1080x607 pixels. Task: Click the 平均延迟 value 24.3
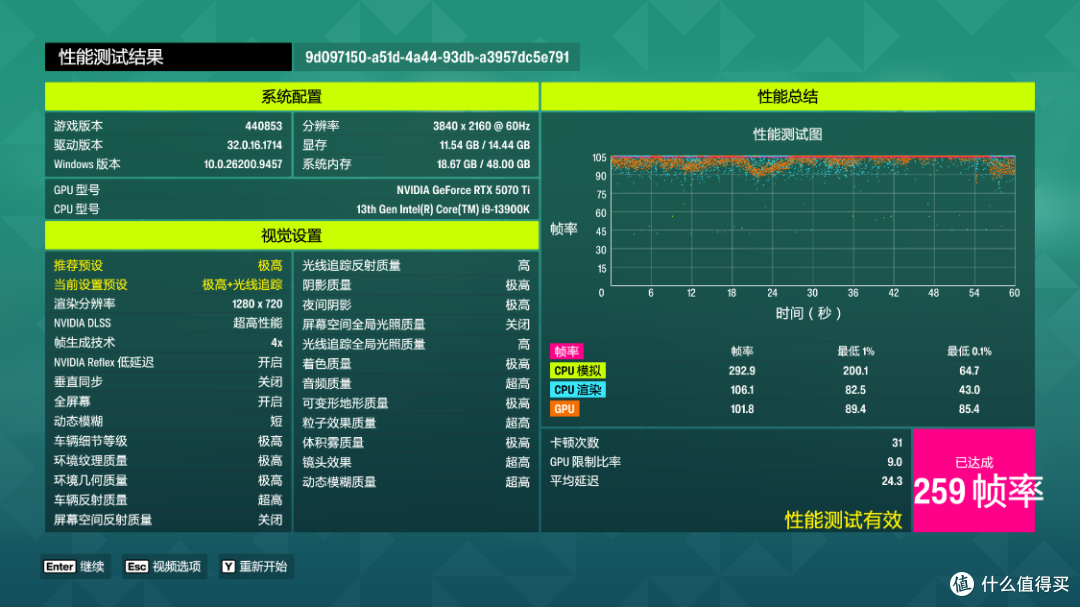point(892,482)
